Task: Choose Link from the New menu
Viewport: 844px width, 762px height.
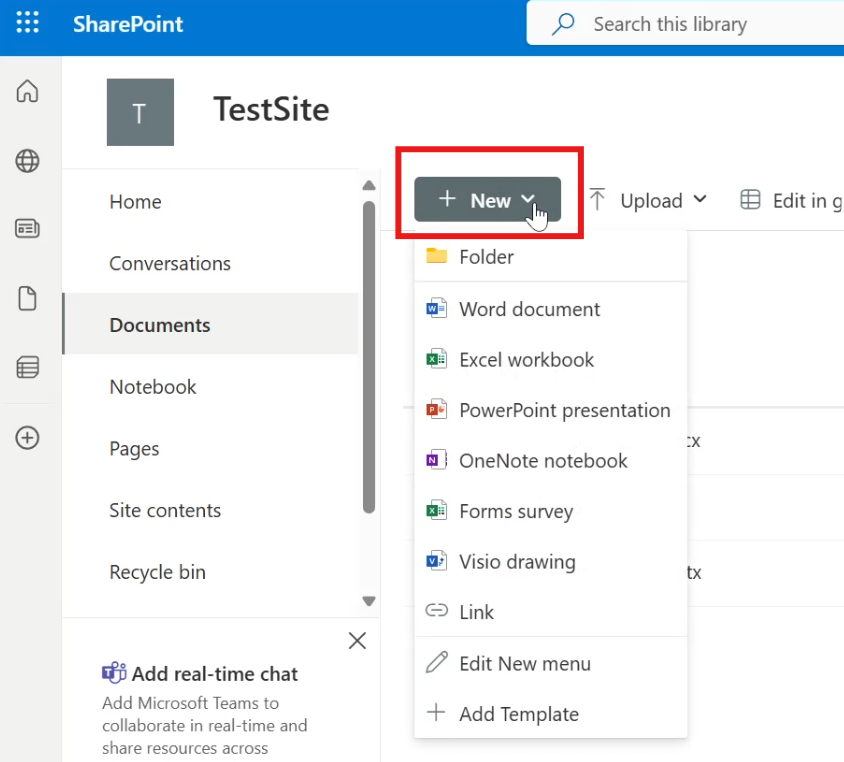Action: 551,612
